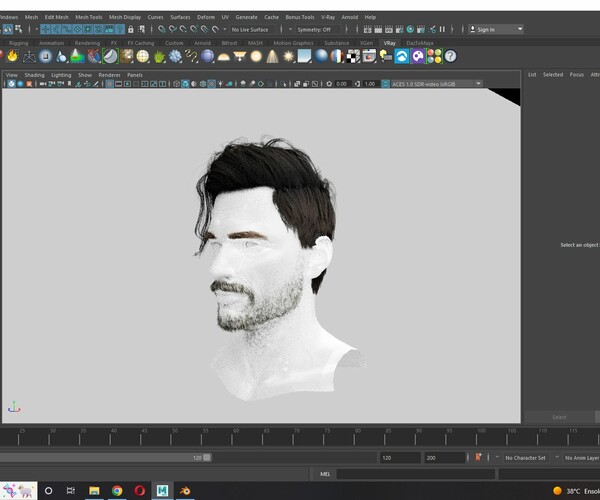Screen dimensions: 600x500
Task: Open the viewport Renderer menu
Action: click(109, 75)
